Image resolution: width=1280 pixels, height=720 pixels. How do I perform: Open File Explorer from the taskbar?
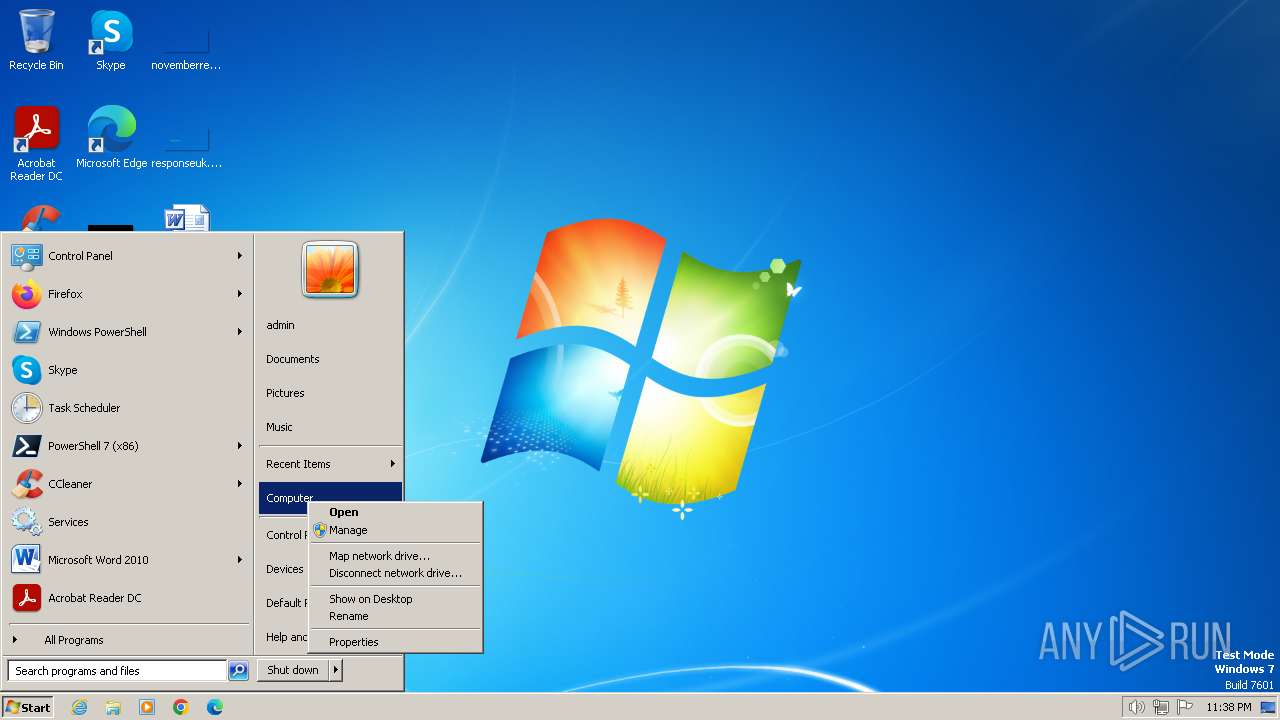tap(113, 707)
